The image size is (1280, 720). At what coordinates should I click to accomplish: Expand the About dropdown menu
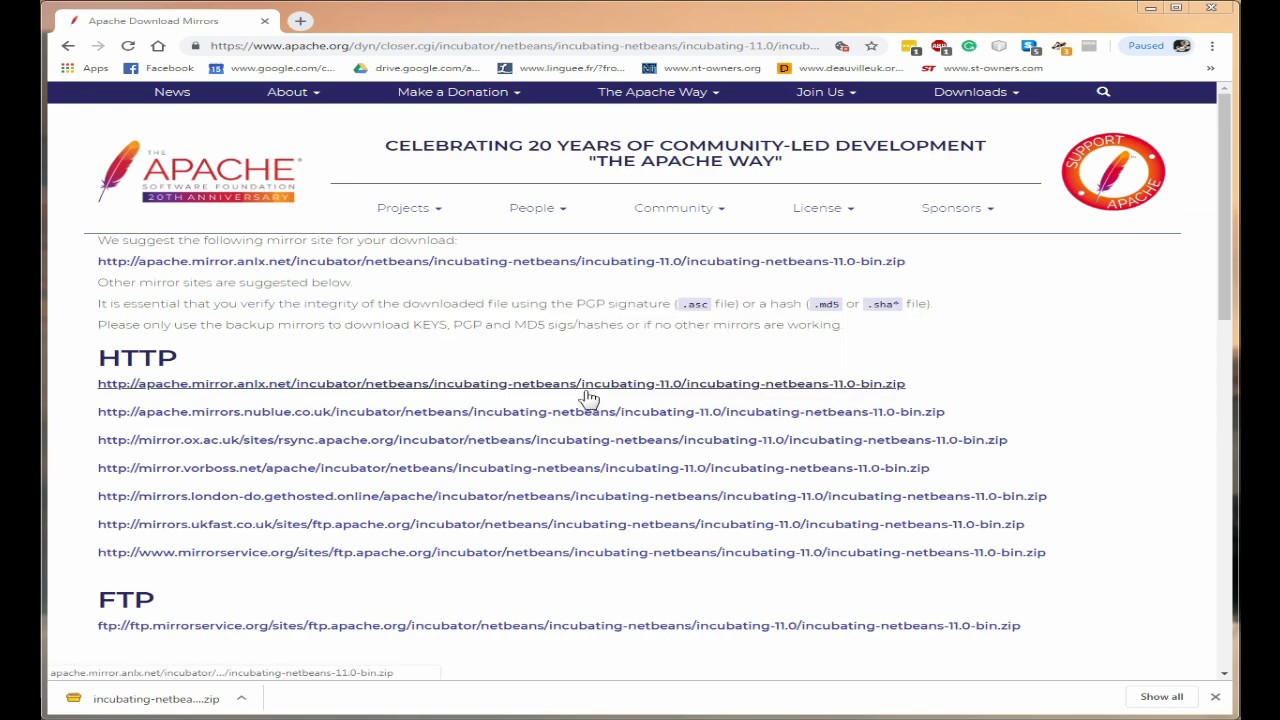[x=293, y=92]
